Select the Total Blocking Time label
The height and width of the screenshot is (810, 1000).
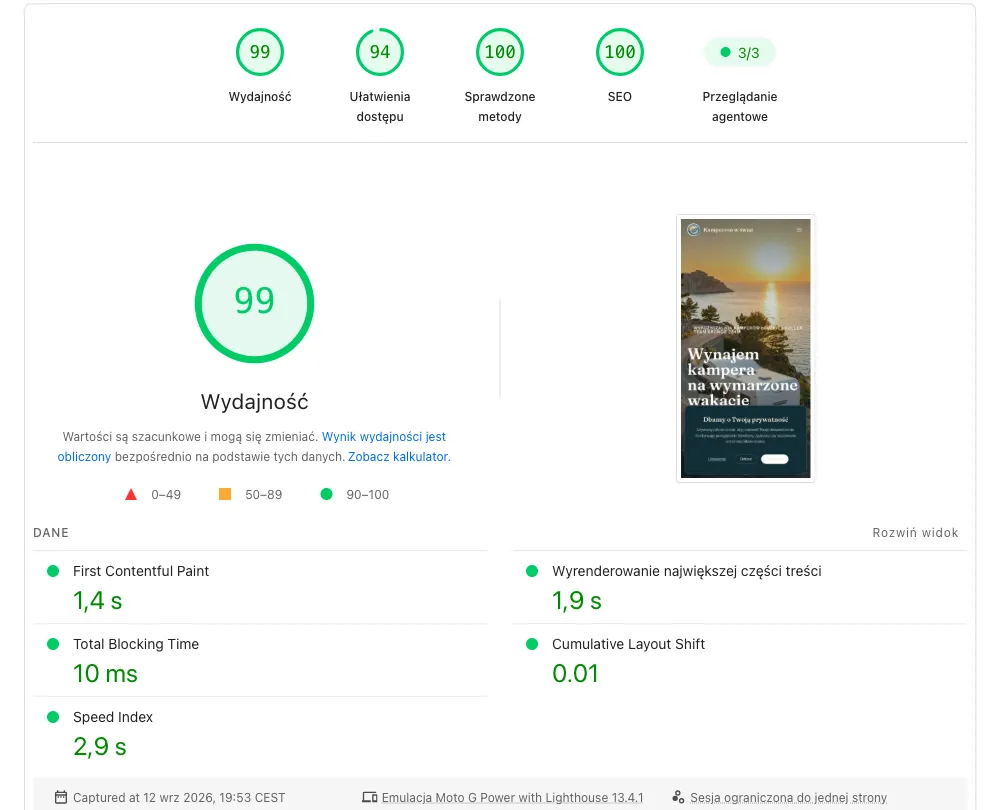coord(136,644)
